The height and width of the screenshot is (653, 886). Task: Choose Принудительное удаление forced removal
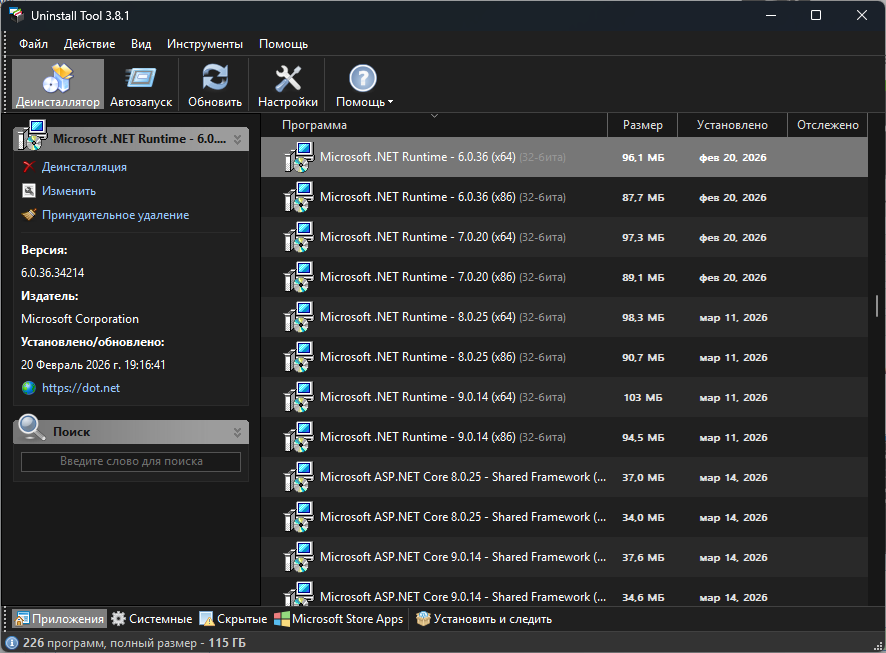(x=114, y=215)
